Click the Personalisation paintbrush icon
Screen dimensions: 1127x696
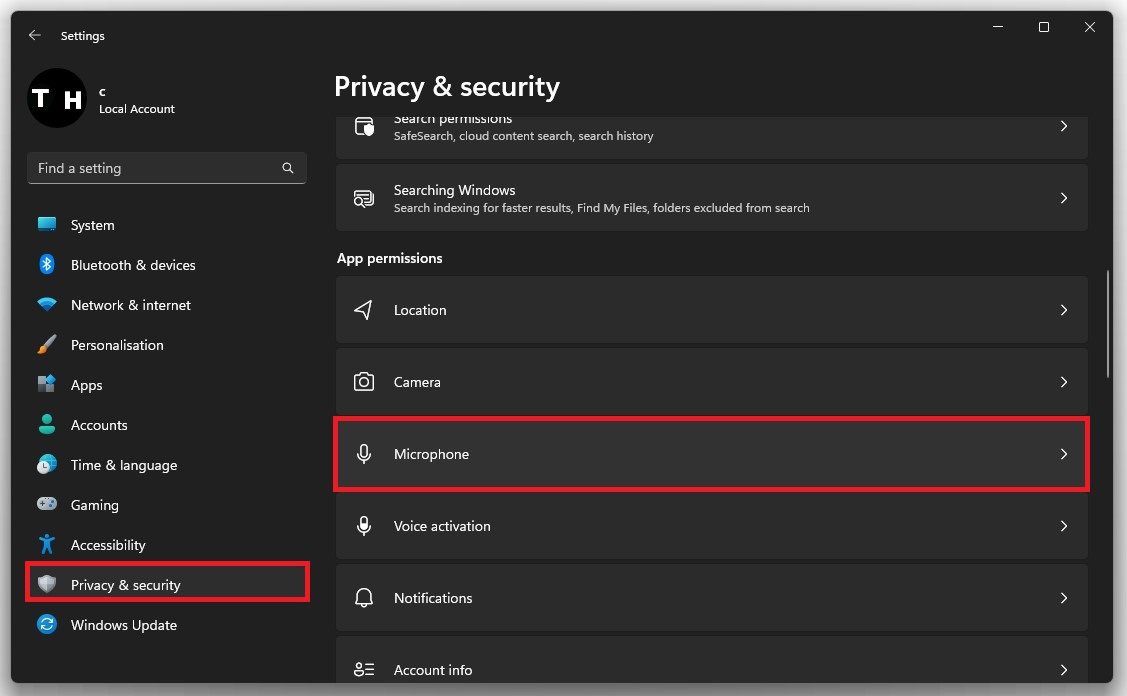[x=47, y=344]
